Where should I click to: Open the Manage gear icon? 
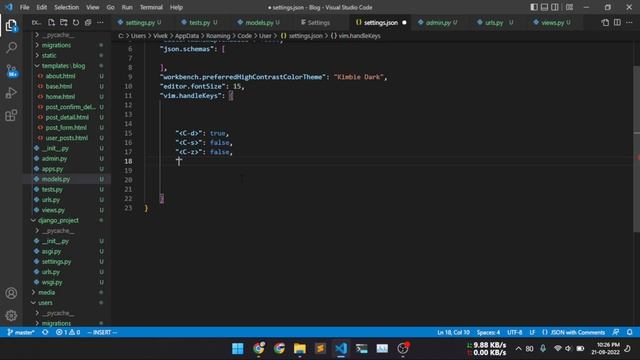11,315
